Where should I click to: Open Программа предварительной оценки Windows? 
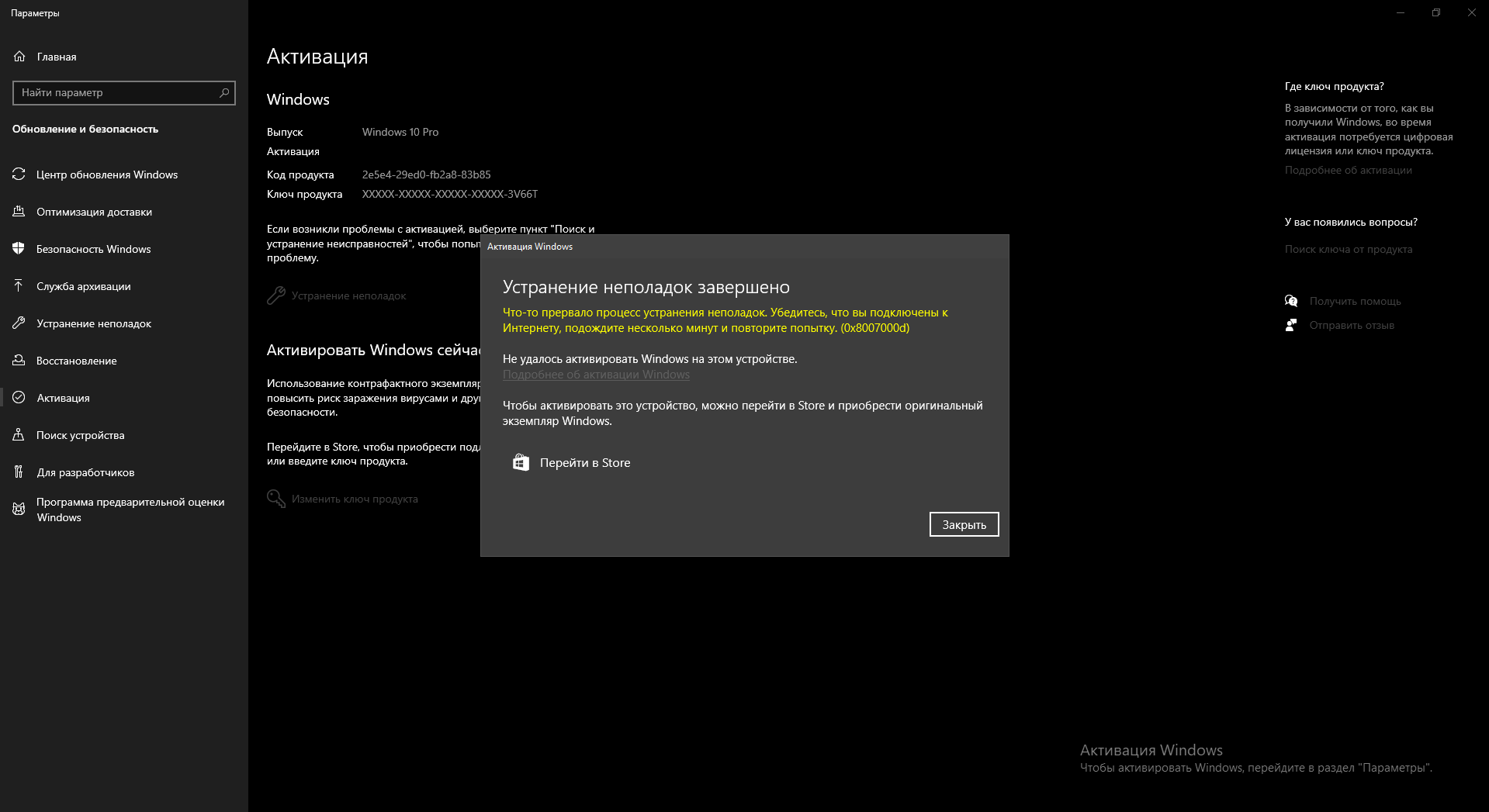[x=124, y=510]
